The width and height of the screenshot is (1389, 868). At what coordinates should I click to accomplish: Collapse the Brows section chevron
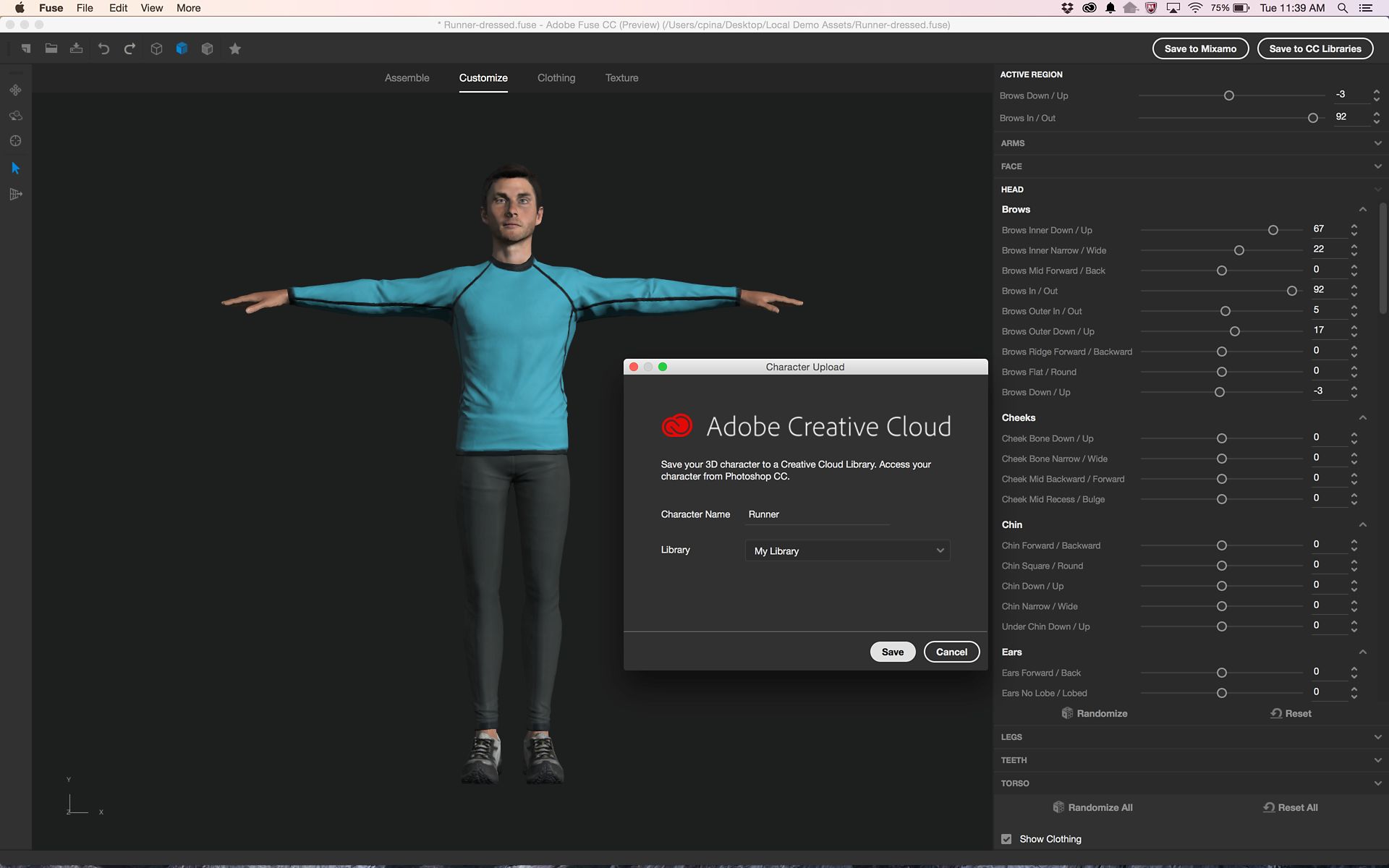pos(1364,209)
